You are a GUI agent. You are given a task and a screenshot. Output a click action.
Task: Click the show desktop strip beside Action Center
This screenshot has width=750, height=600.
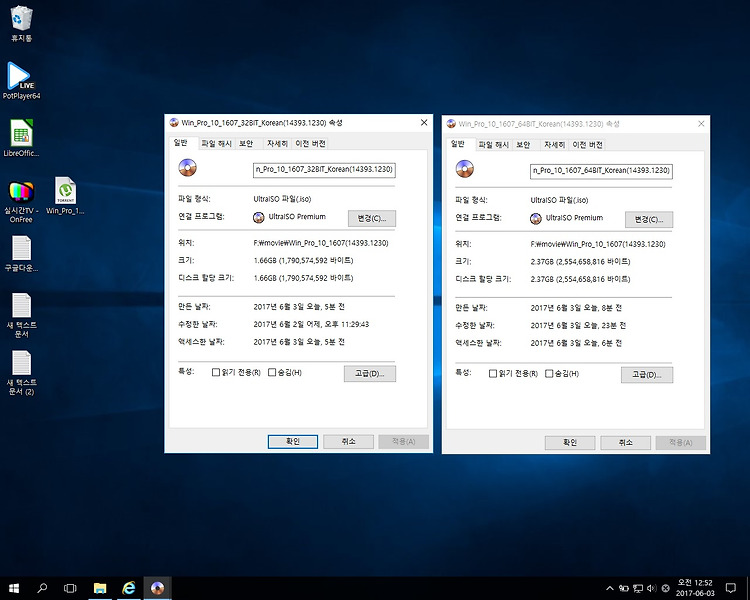pos(748,588)
